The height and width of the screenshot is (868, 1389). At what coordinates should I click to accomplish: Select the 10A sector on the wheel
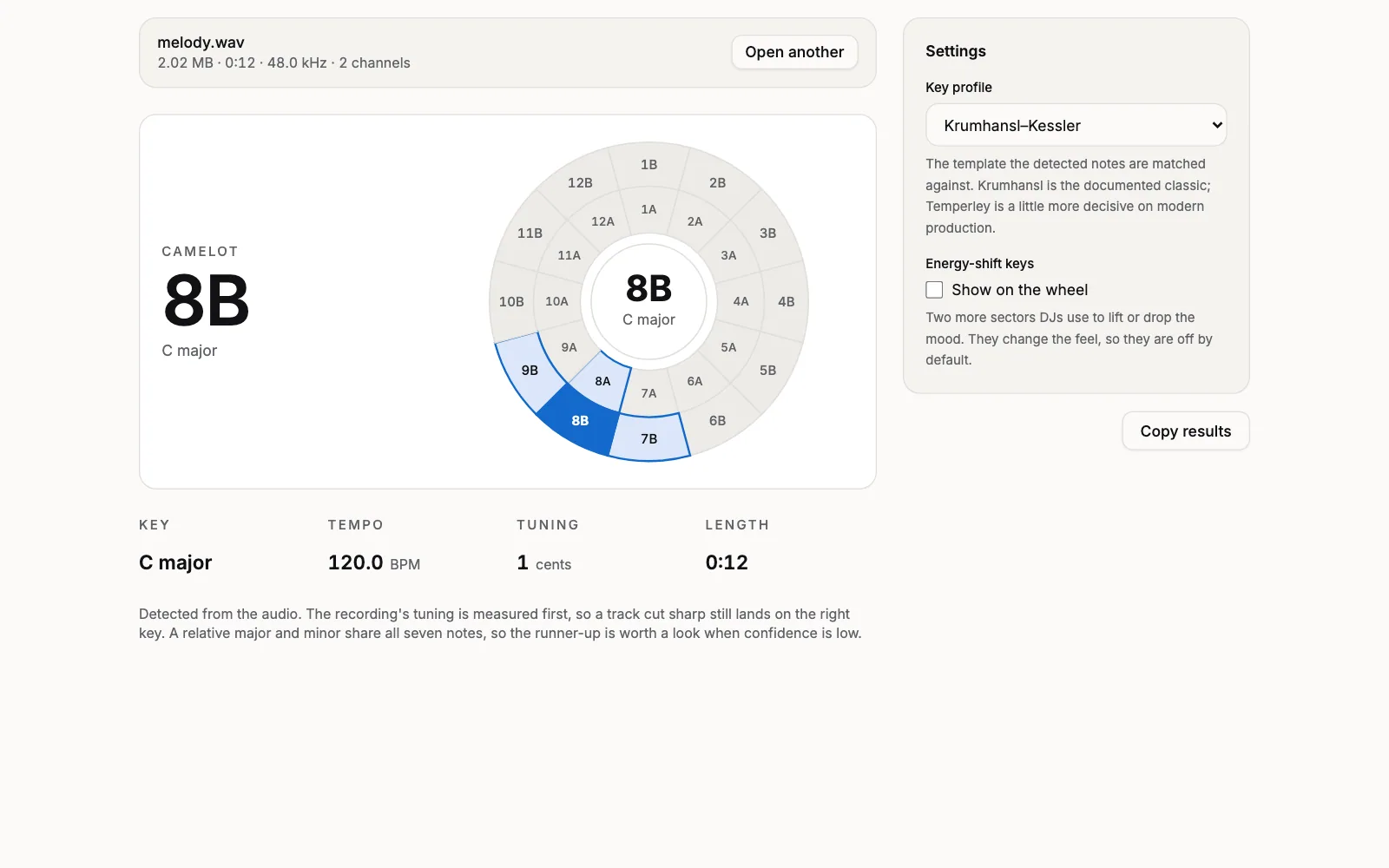click(x=556, y=301)
